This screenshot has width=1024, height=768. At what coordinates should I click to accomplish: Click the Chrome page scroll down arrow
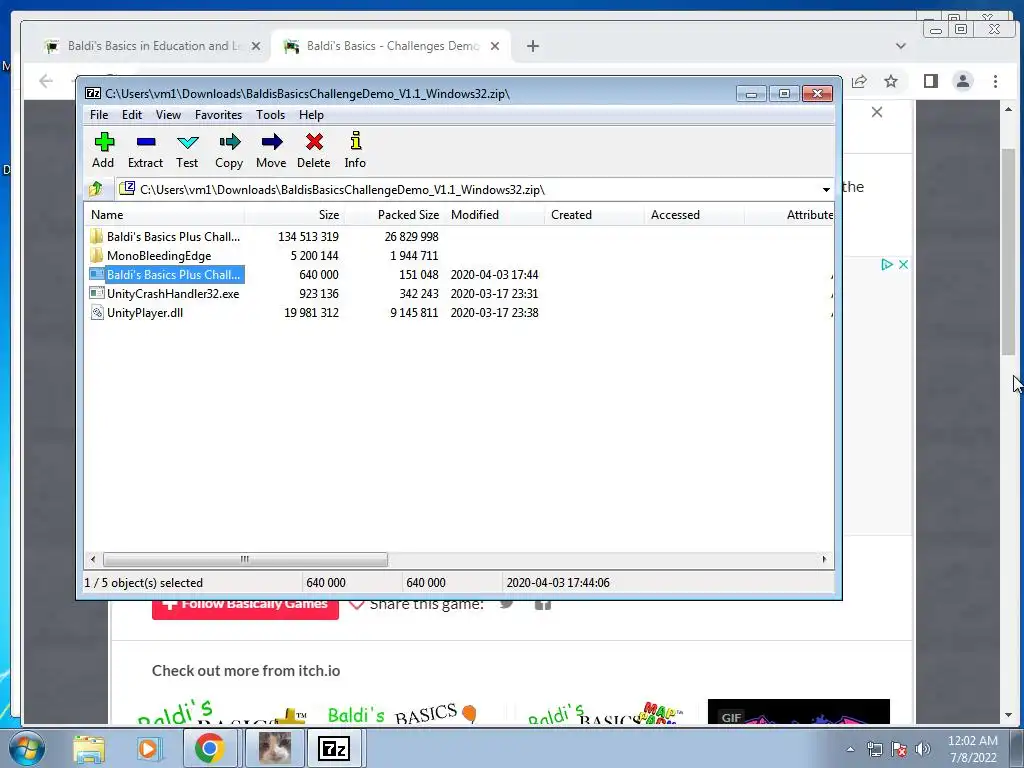(x=1008, y=715)
